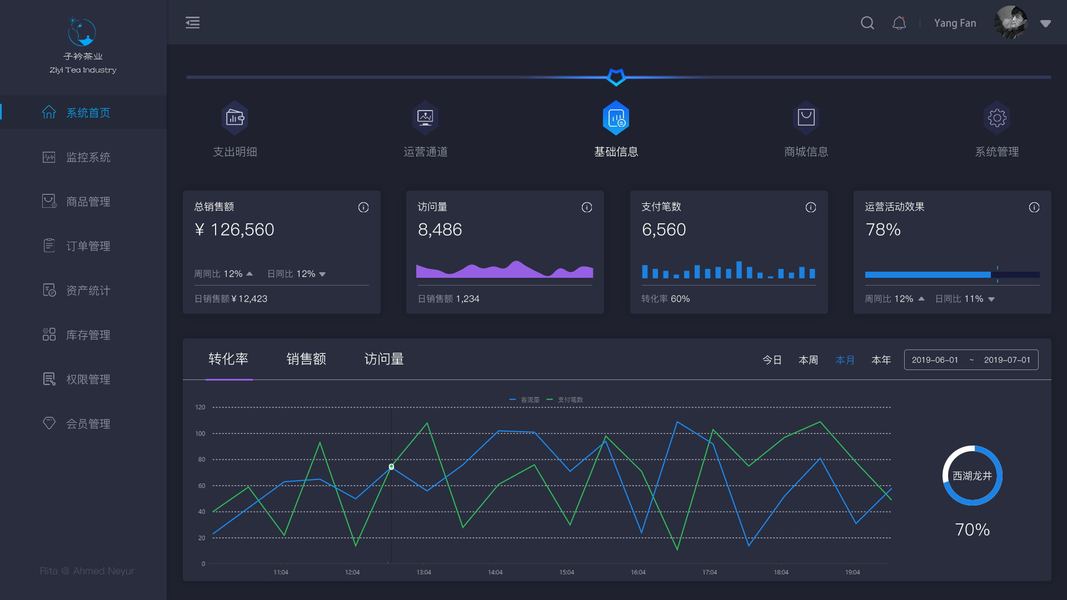The height and width of the screenshot is (600, 1067).
Task: Click the info icon on 总销售额 card
Action: coord(363,207)
